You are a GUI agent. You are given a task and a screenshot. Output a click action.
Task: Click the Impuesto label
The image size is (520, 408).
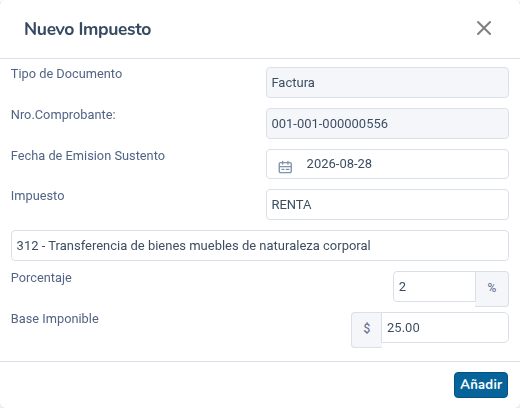(38, 196)
